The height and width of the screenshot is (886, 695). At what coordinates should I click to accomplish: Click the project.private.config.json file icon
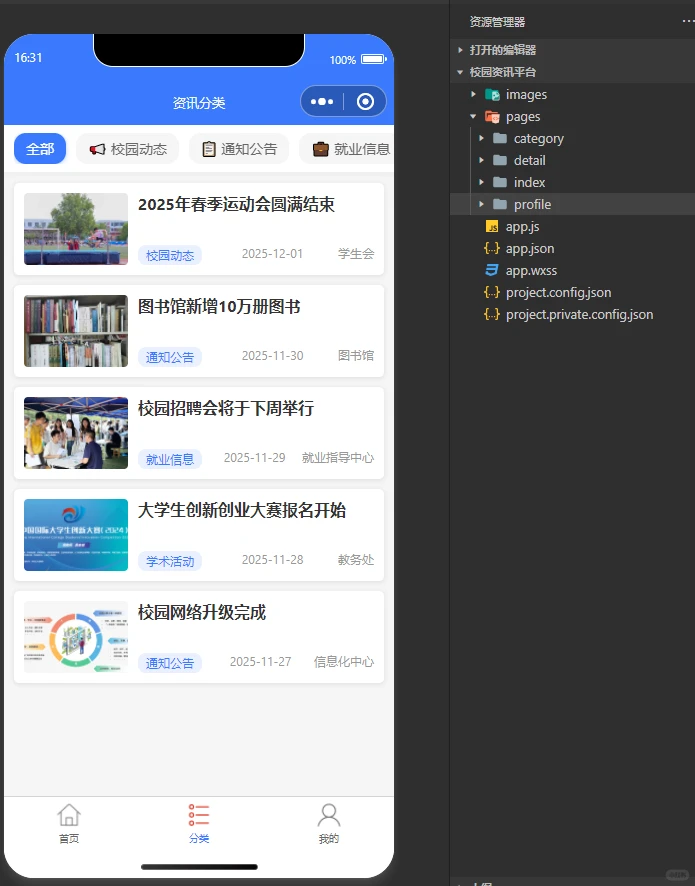click(x=492, y=315)
